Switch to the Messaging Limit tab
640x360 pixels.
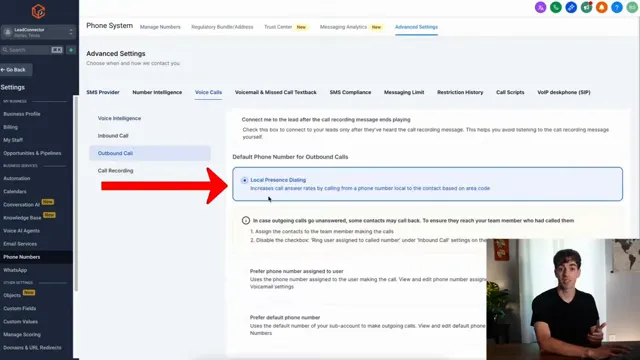(x=404, y=92)
